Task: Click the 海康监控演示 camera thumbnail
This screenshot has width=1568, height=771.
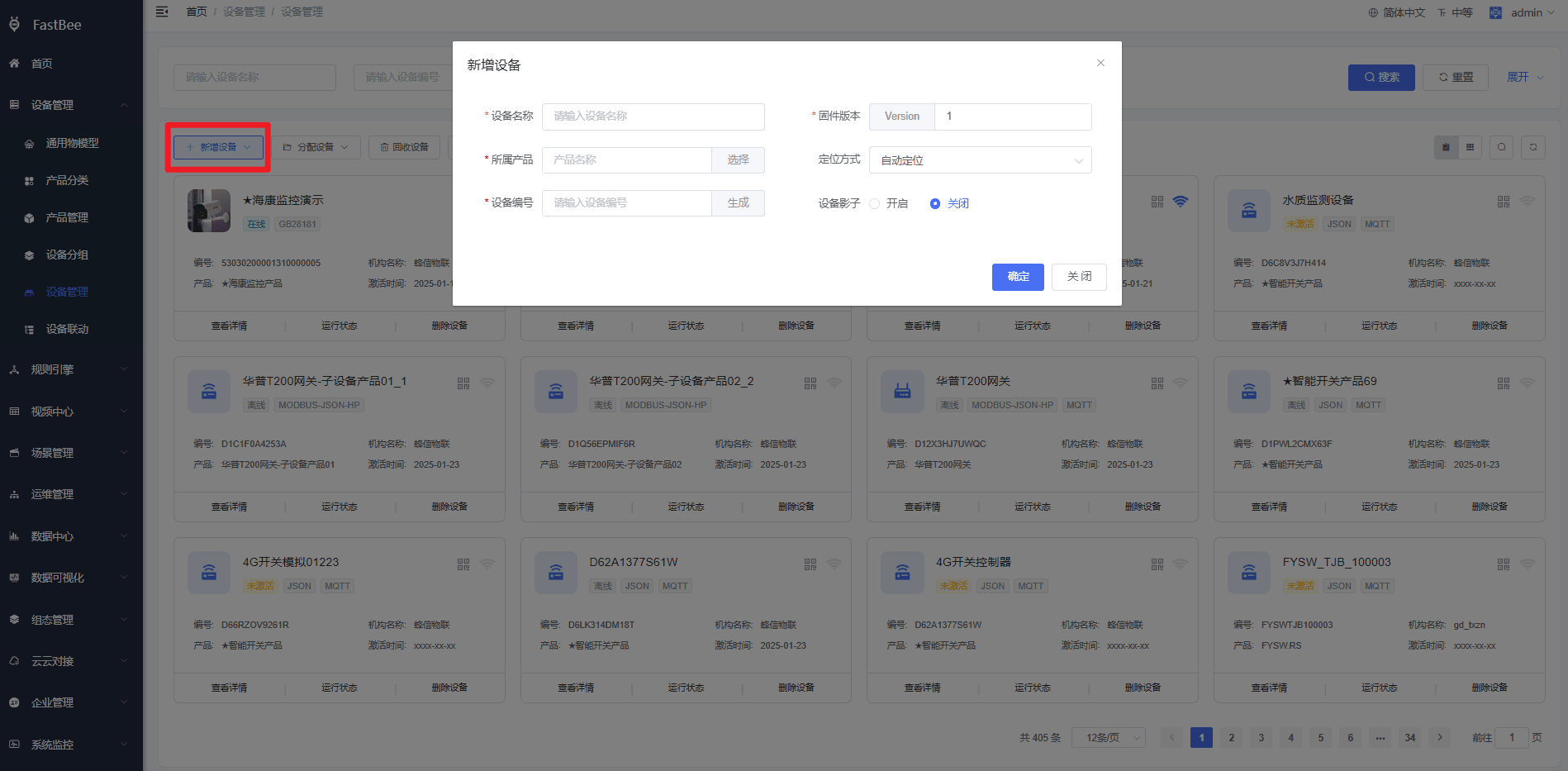Action: [x=209, y=211]
